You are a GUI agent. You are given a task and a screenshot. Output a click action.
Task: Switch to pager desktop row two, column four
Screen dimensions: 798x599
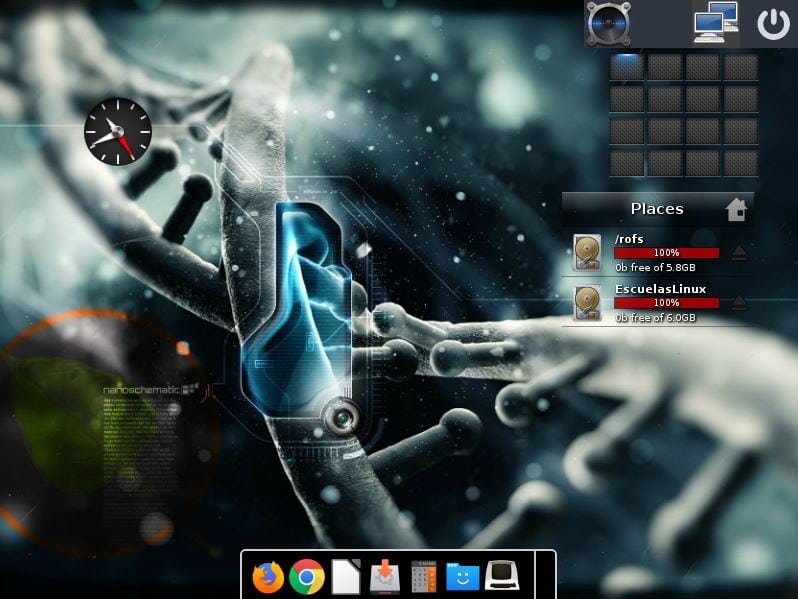point(741,99)
